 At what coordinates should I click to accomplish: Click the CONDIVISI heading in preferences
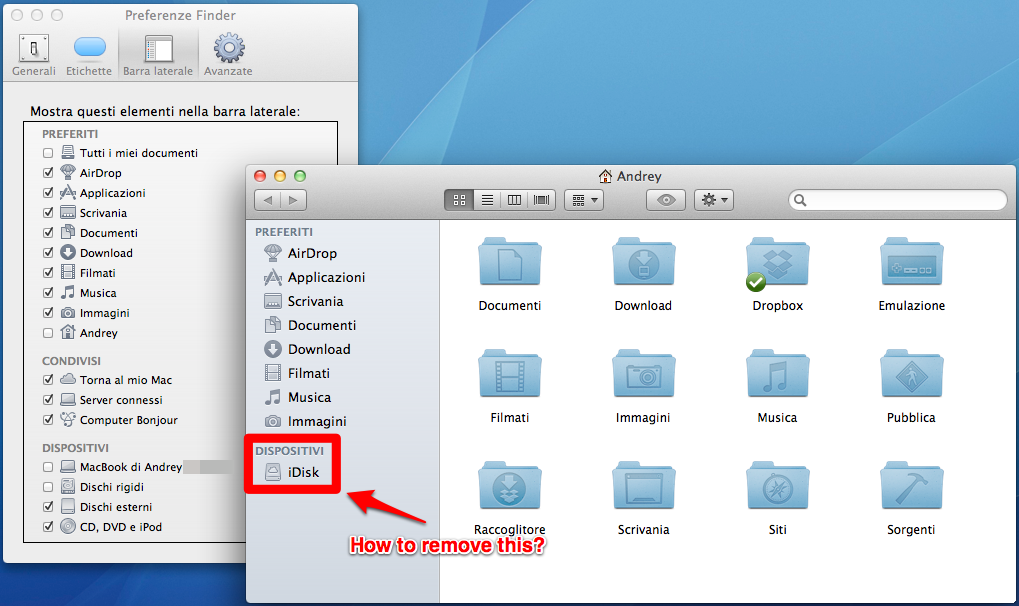click(71, 361)
